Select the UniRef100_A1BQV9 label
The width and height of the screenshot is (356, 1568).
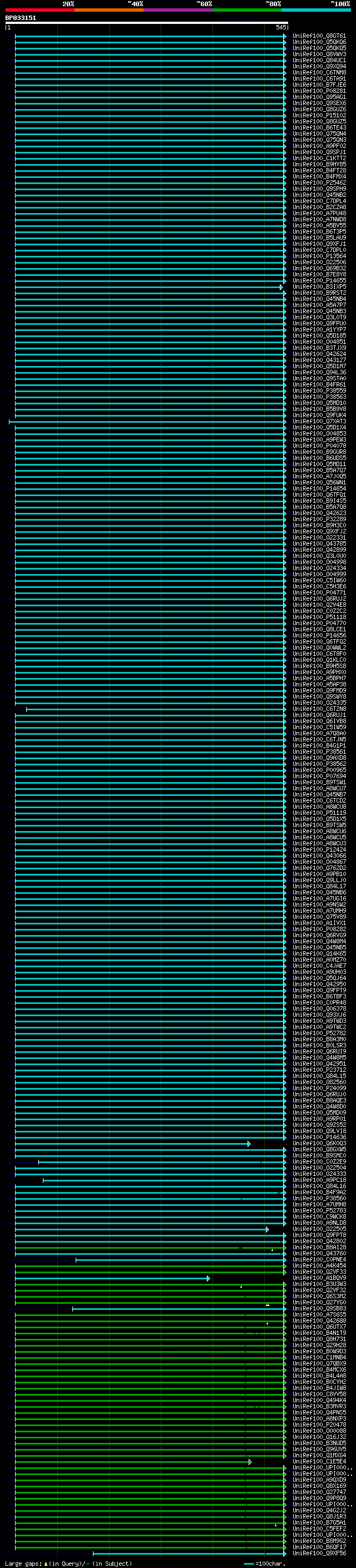point(319,1278)
